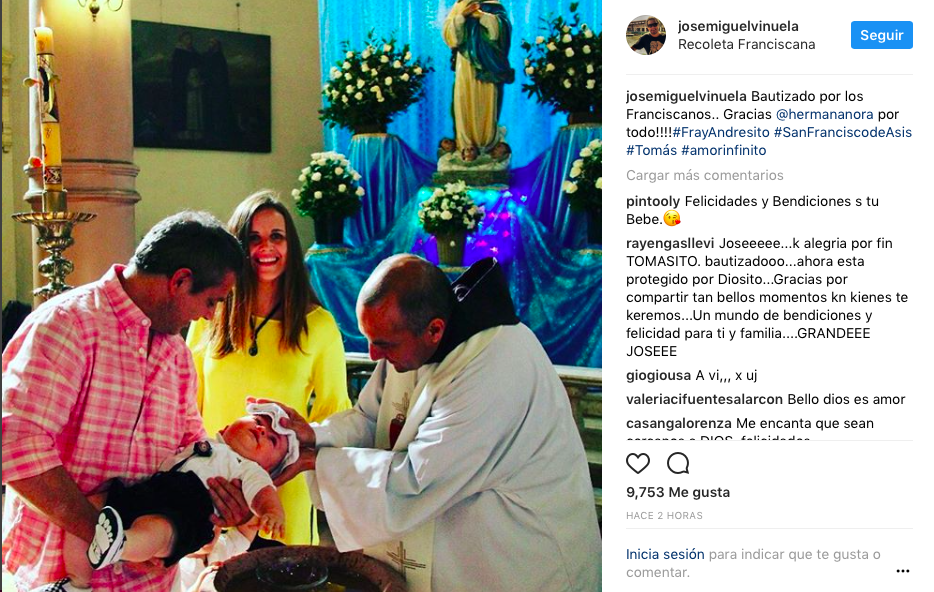Click the Inicia sesión login link

coord(665,554)
